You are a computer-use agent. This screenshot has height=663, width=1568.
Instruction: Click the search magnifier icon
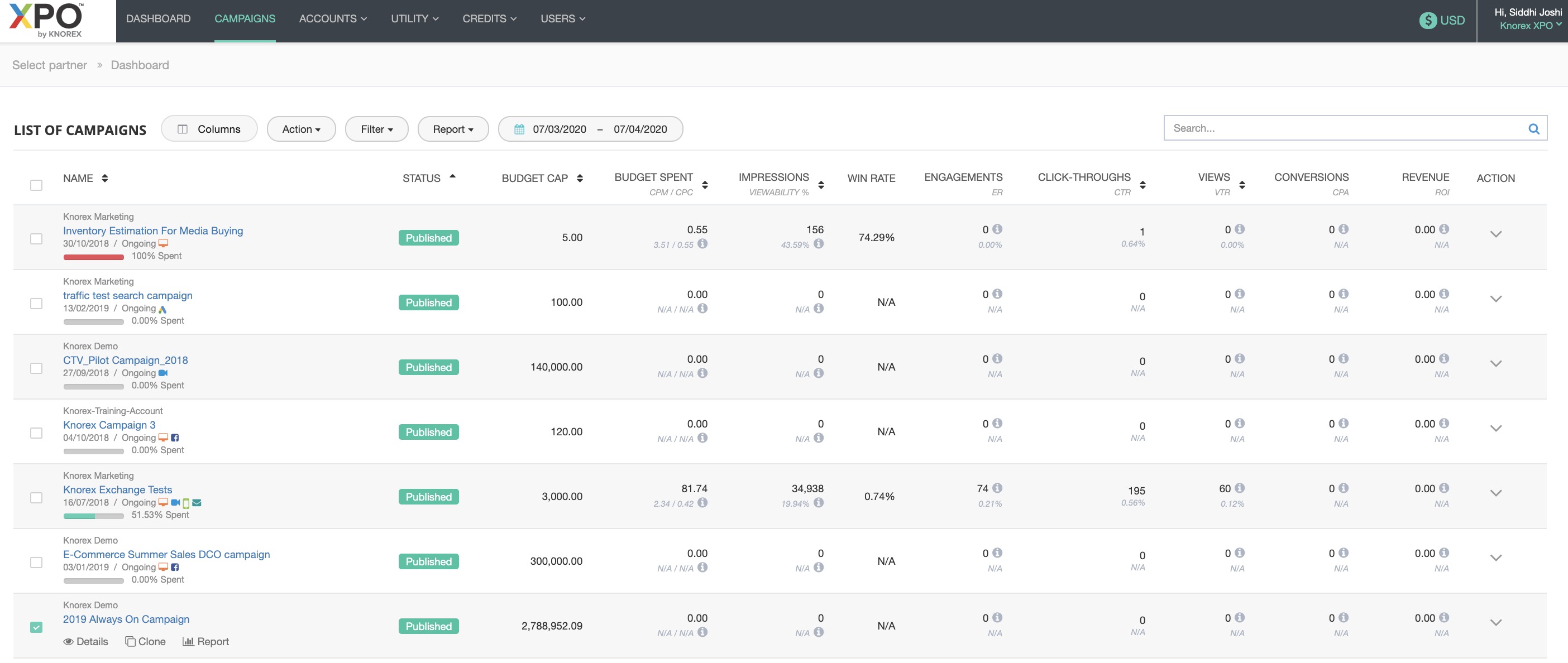1533,129
